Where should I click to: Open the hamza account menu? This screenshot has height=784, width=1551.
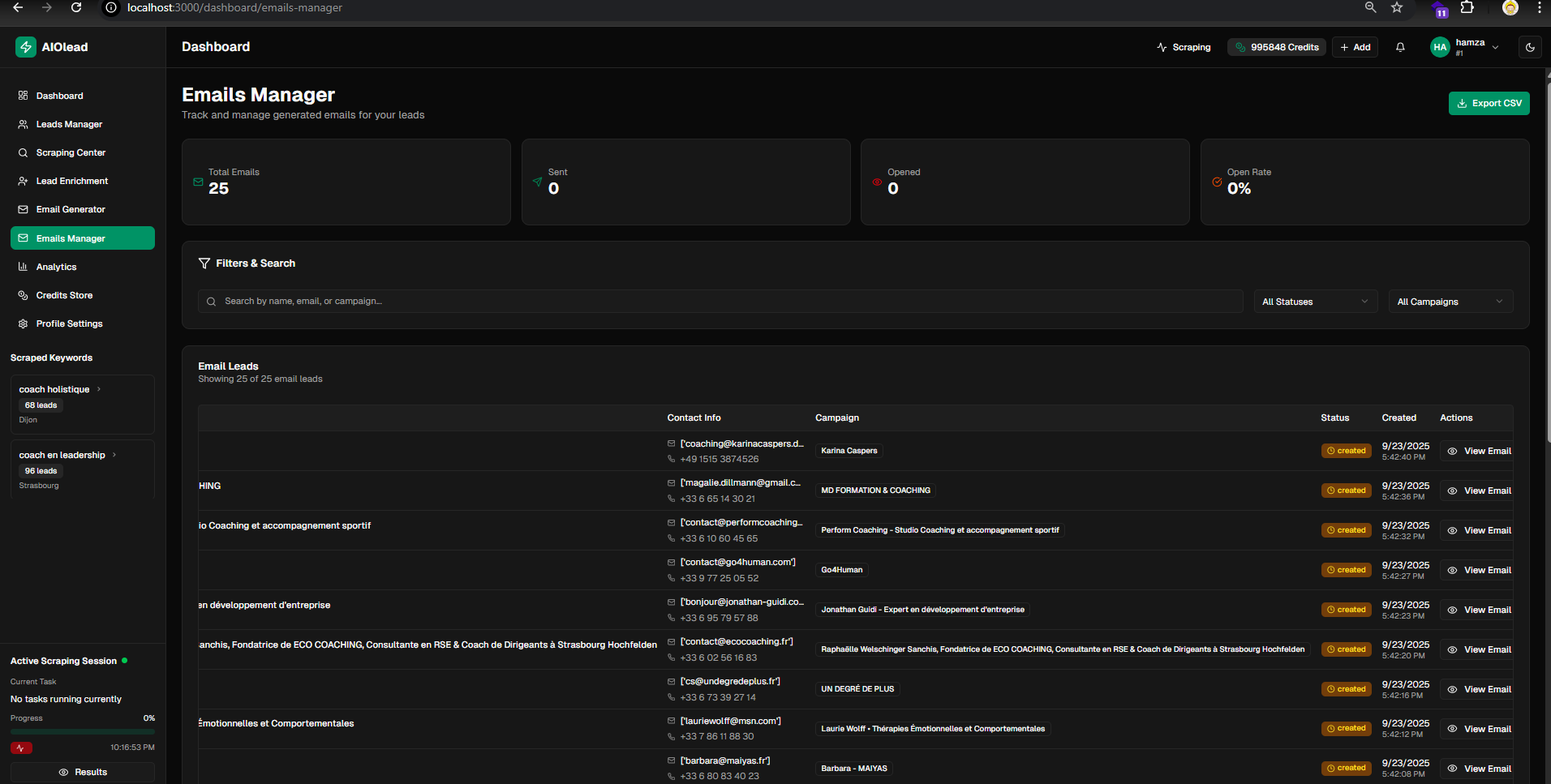[x=1465, y=47]
